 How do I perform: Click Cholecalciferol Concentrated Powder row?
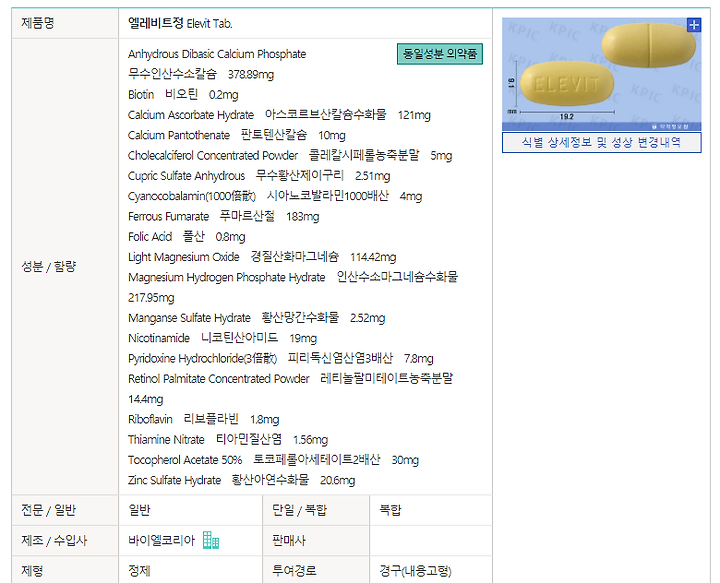(290, 156)
